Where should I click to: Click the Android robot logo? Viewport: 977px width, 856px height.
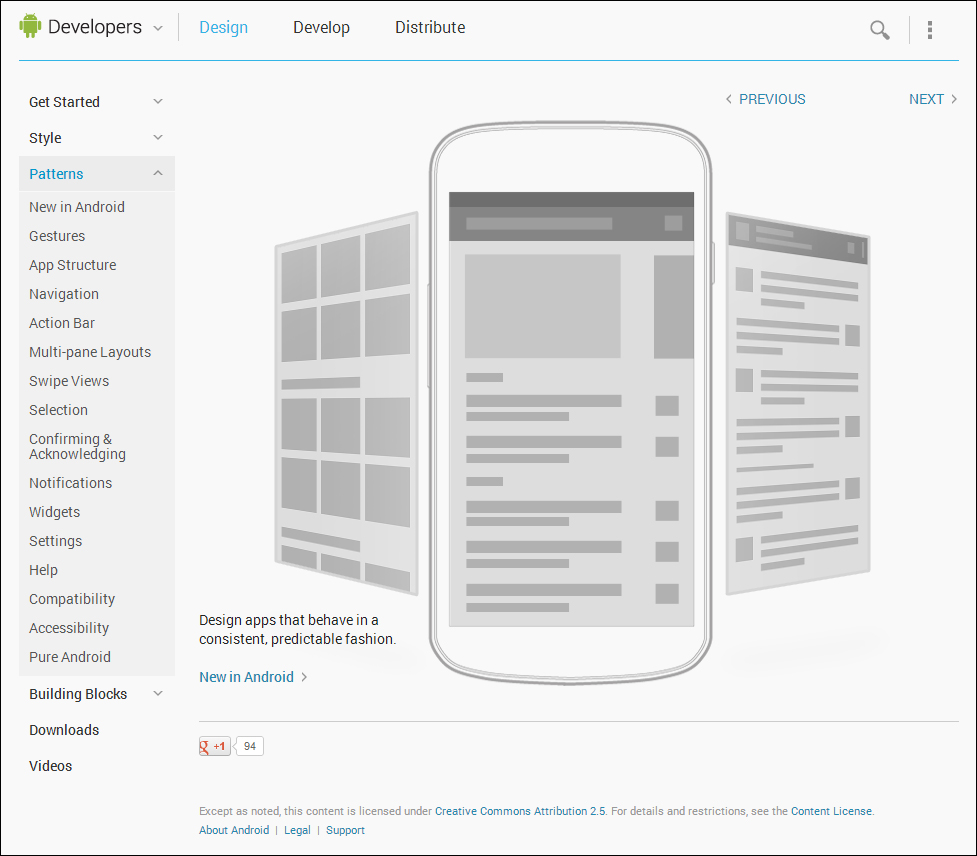tap(30, 26)
